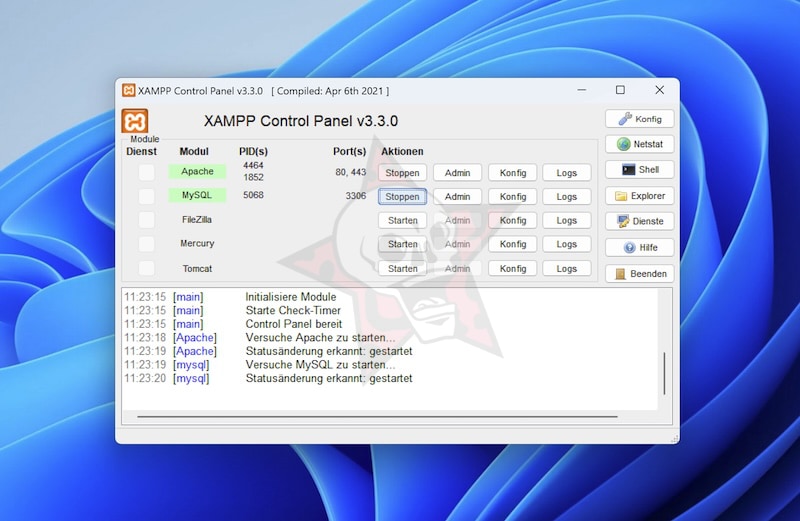This screenshot has width=800, height=521.
Task: Toggle the FileZilla service checkbox
Action: pyautogui.click(x=146, y=220)
